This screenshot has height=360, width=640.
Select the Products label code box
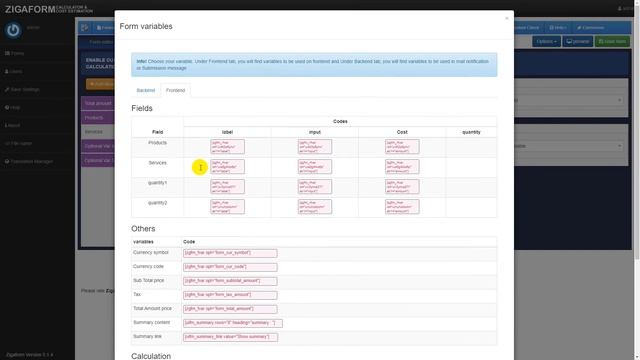(x=227, y=147)
